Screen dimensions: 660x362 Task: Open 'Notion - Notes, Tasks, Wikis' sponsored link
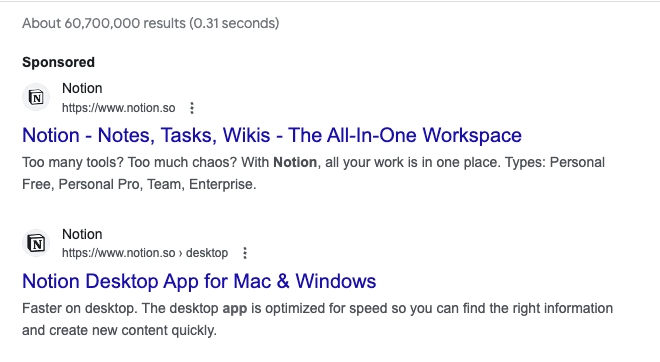(x=272, y=135)
